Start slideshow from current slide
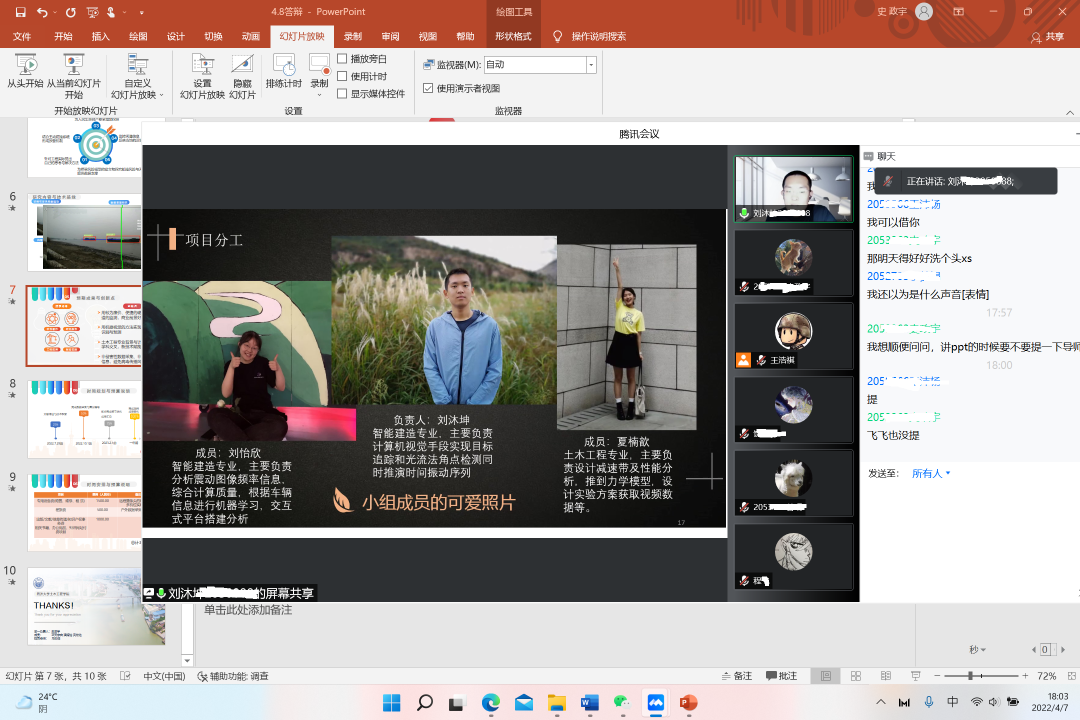The image size is (1080, 720). pos(74,76)
